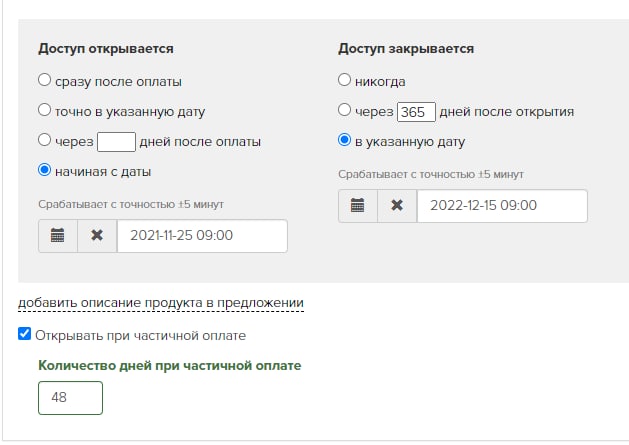
Task: Open calendar picker for access opening date
Action: tap(58, 236)
